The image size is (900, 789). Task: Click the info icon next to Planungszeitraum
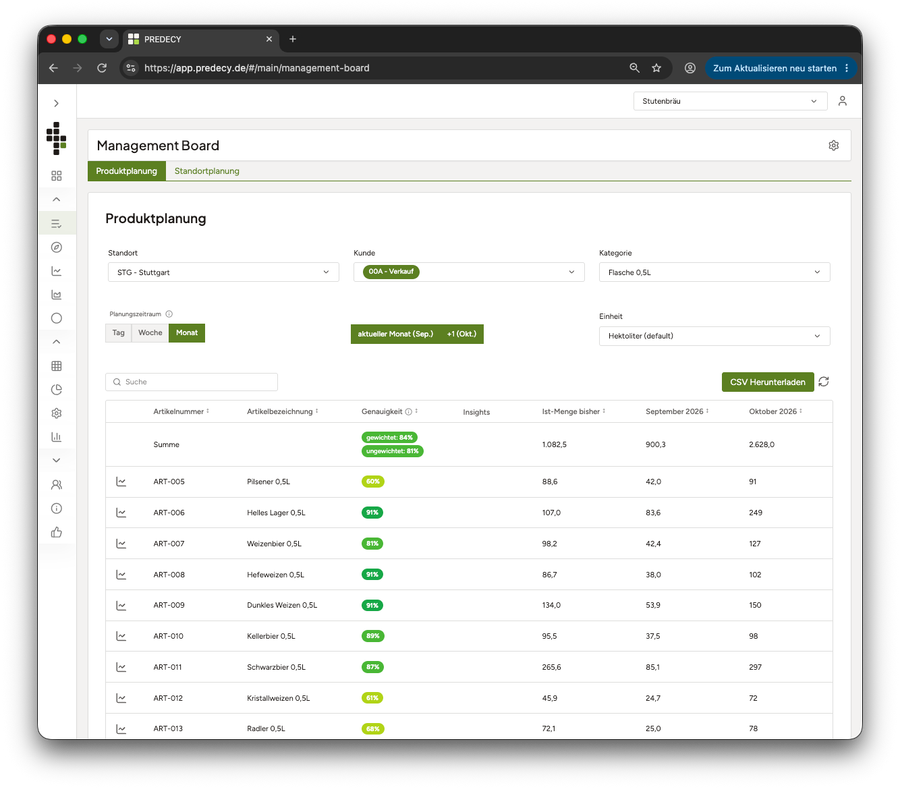tap(169, 314)
